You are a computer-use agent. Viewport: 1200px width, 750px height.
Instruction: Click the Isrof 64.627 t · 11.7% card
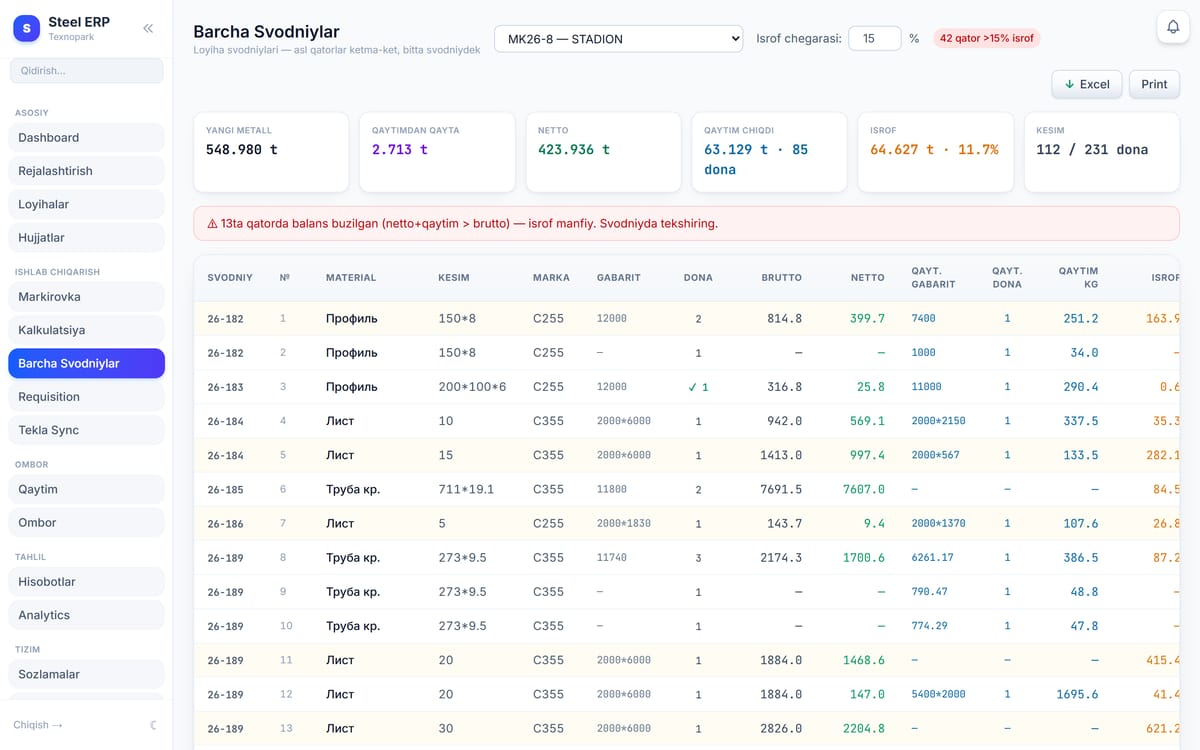point(935,152)
